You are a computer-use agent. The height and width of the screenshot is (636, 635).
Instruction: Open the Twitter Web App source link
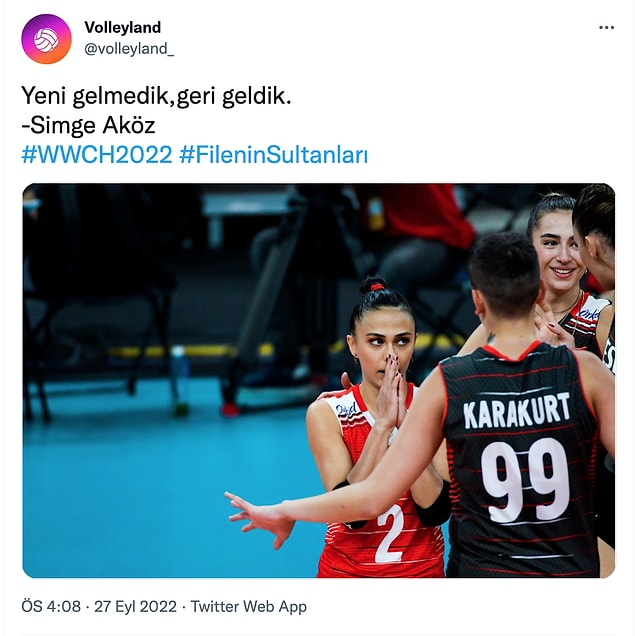coord(249,606)
